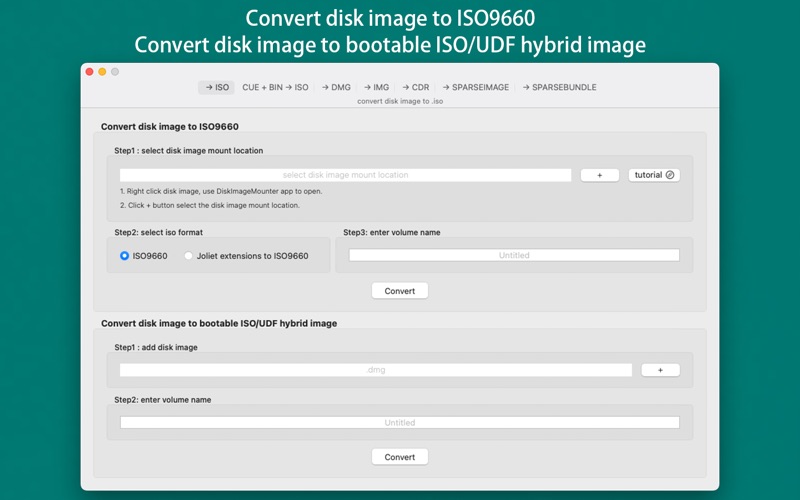Click the 'Click + button select' instruction text

(210, 205)
